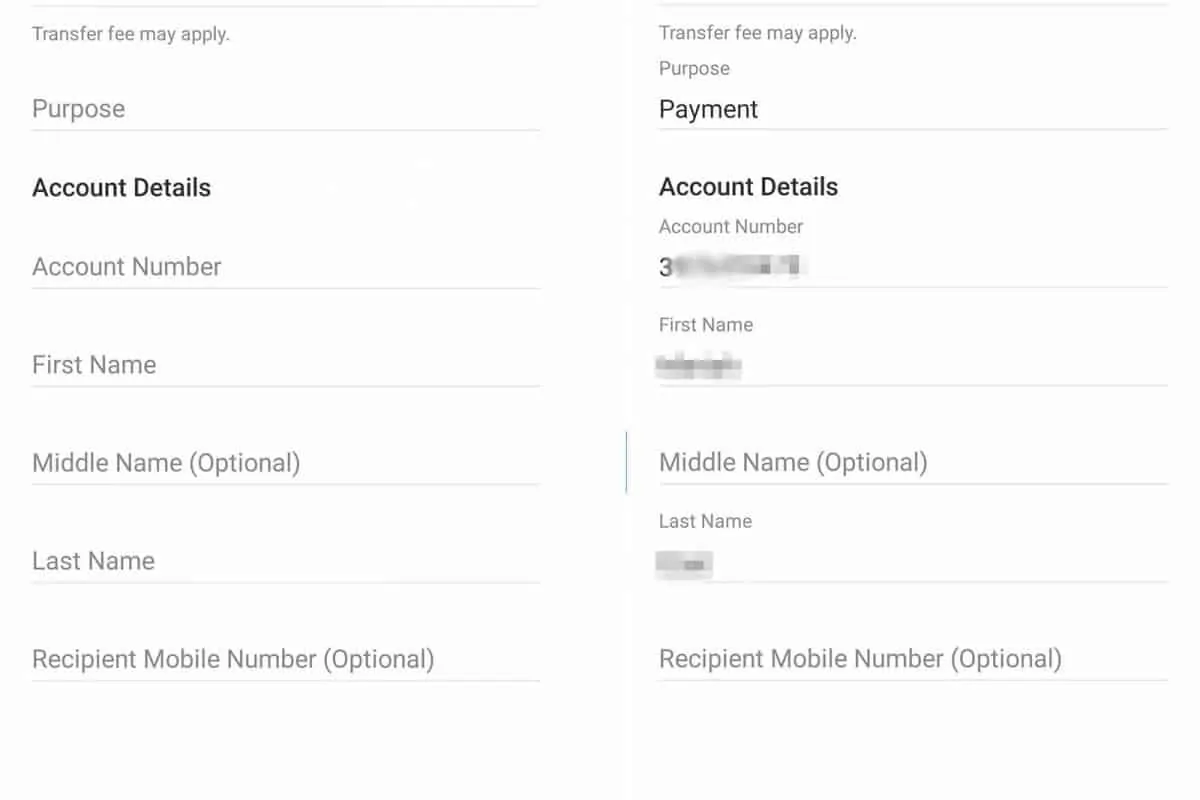Image resolution: width=1200 pixels, height=800 pixels.
Task: Click the blurred Account Number value
Action: coord(732,267)
